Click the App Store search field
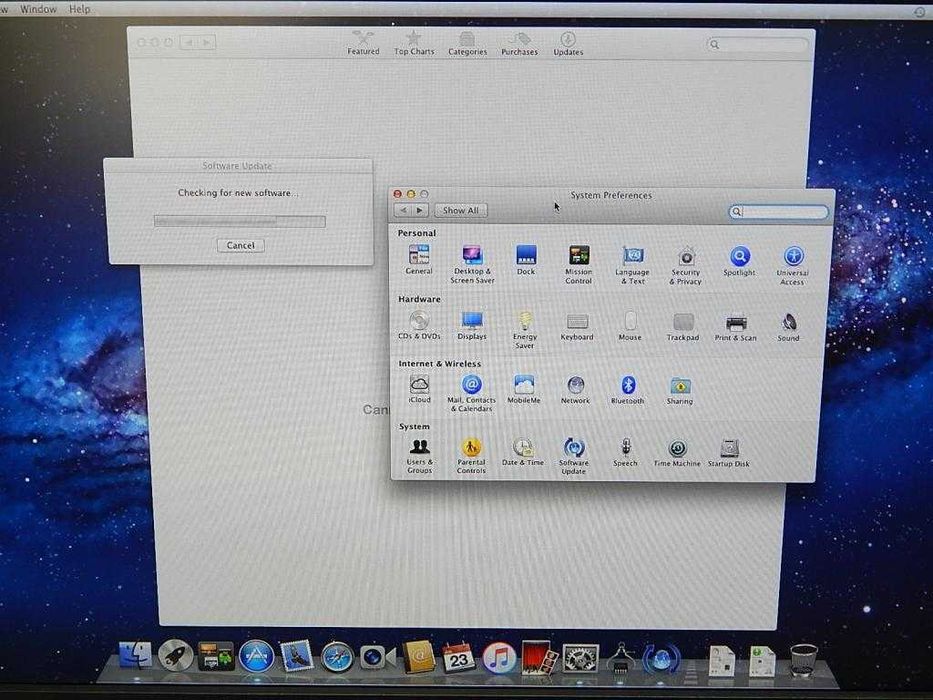Image resolution: width=933 pixels, height=700 pixels. point(757,45)
